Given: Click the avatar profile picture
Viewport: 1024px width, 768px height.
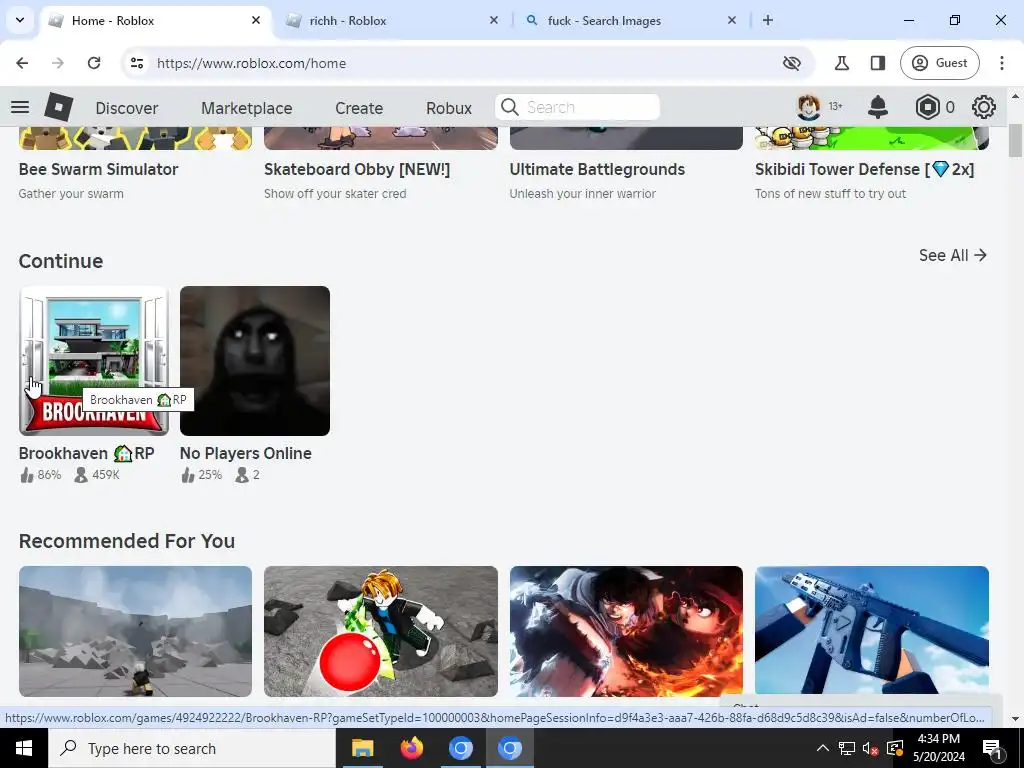Looking at the screenshot, I should click(x=808, y=107).
